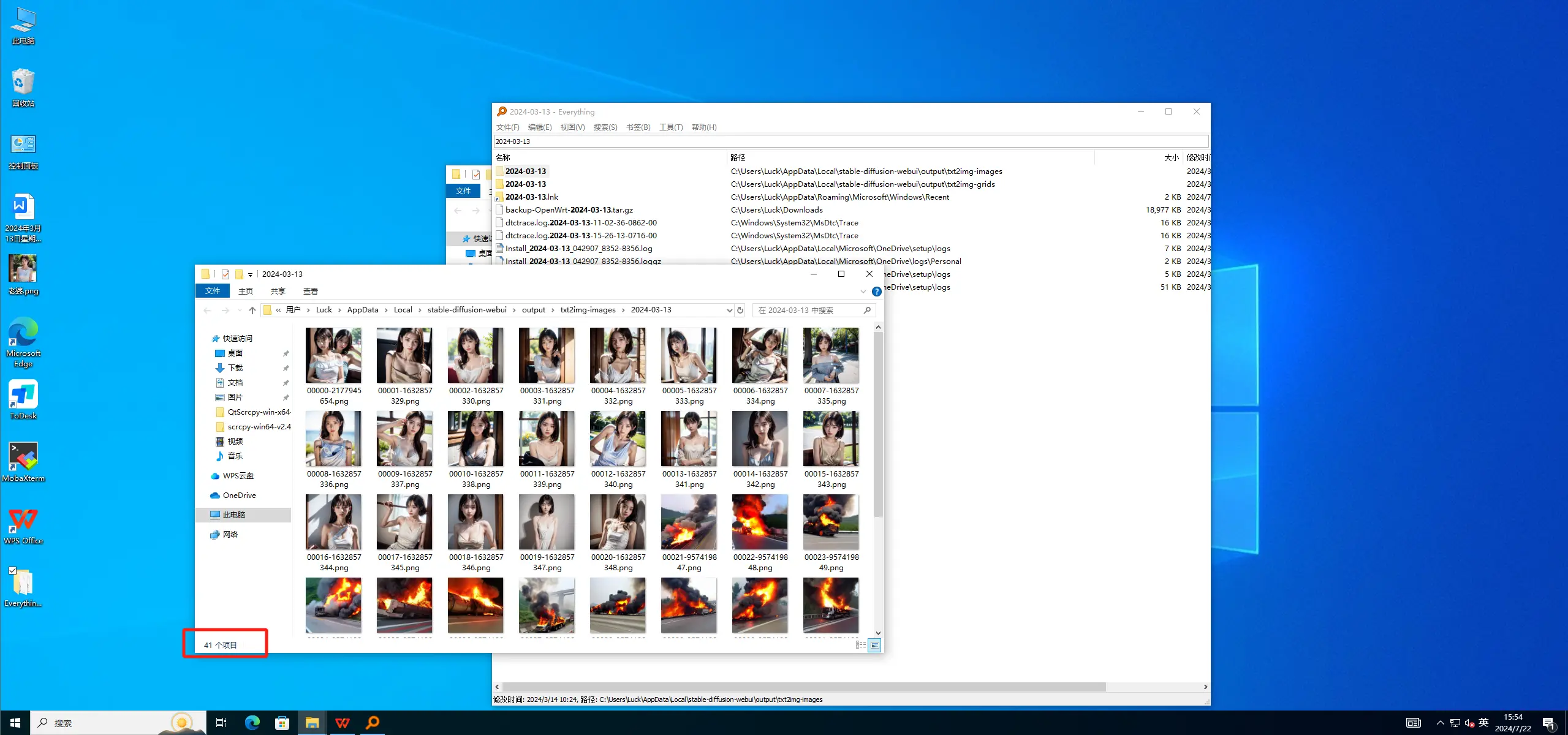The width and height of the screenshot is (1568, 735).
Task: Select thumbnail 00016-1632857344.png
Action: 333,522
